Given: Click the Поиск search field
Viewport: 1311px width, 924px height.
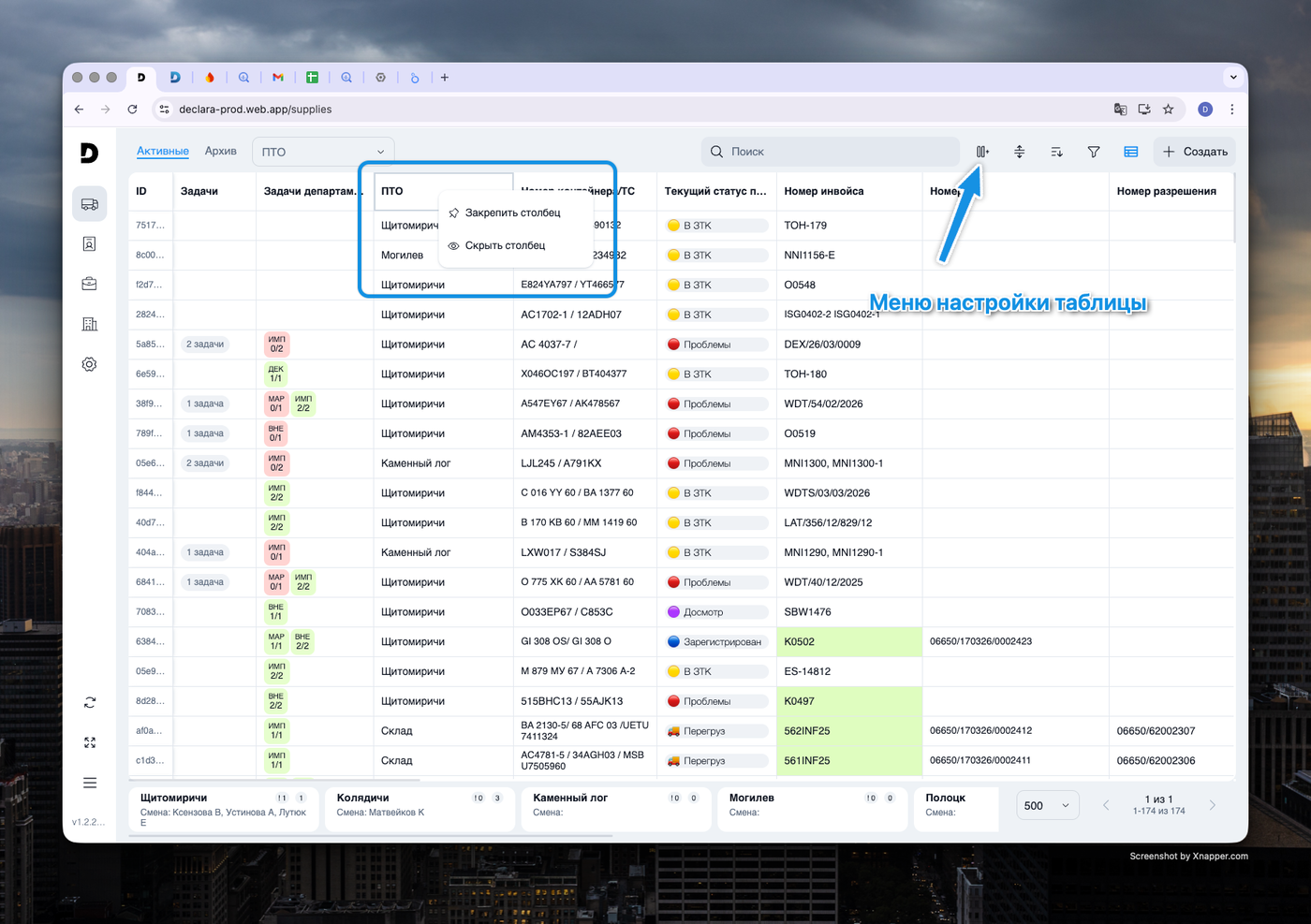Looking at the screenshot, I should point(831,152).
